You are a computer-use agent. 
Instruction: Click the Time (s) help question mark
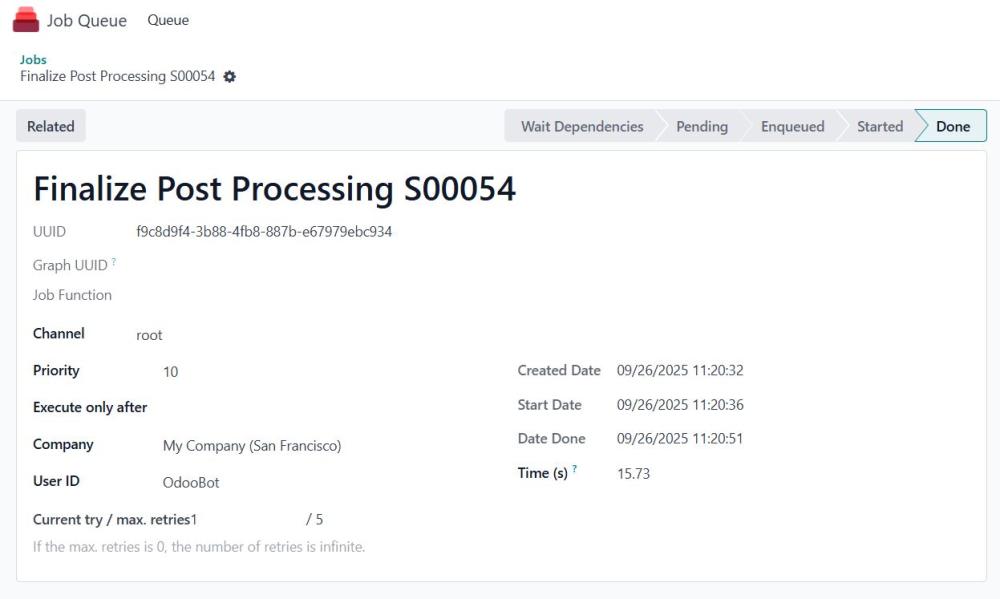click(575, 469)
